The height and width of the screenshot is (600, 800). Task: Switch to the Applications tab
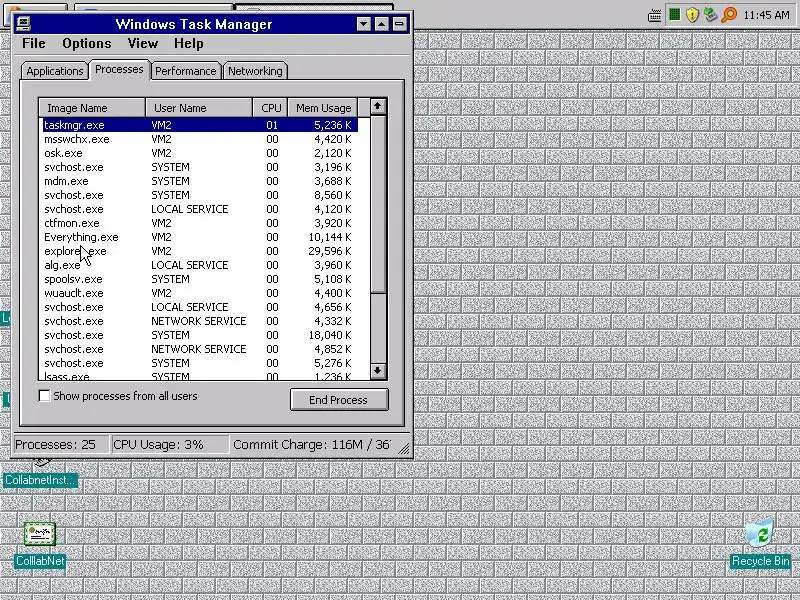[55, 71]
